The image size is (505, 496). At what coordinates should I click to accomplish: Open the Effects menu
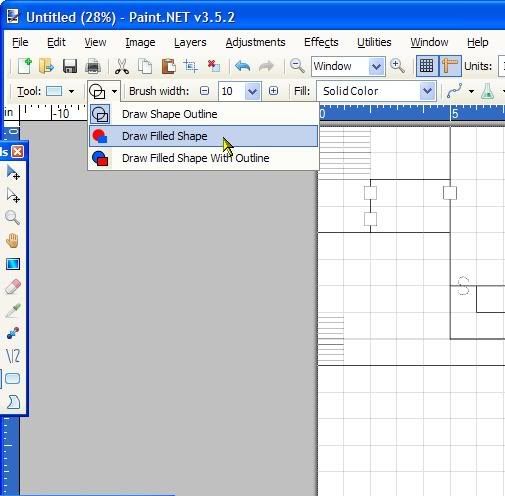pos(321,42)
